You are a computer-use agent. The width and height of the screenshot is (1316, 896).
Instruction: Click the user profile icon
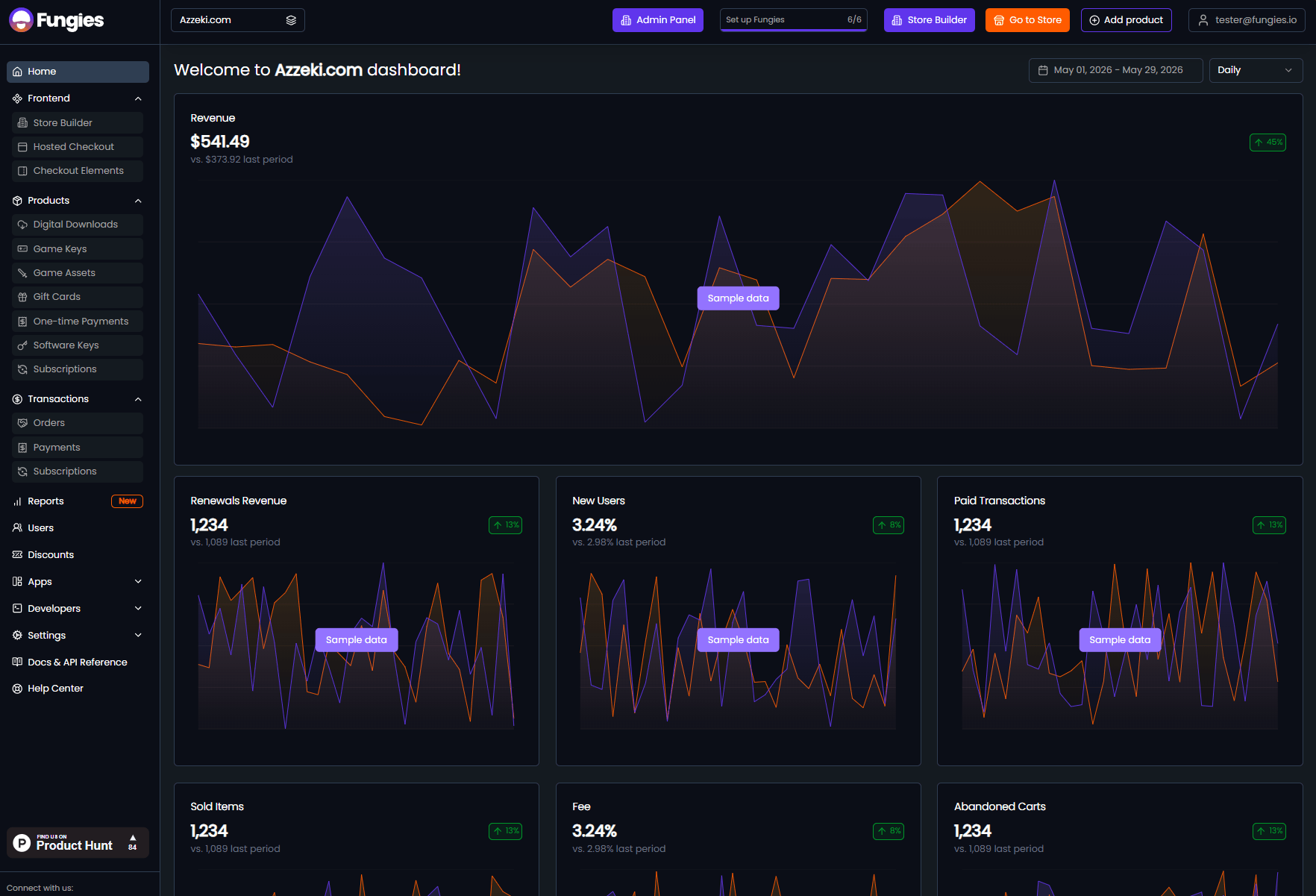point(1203,20)
